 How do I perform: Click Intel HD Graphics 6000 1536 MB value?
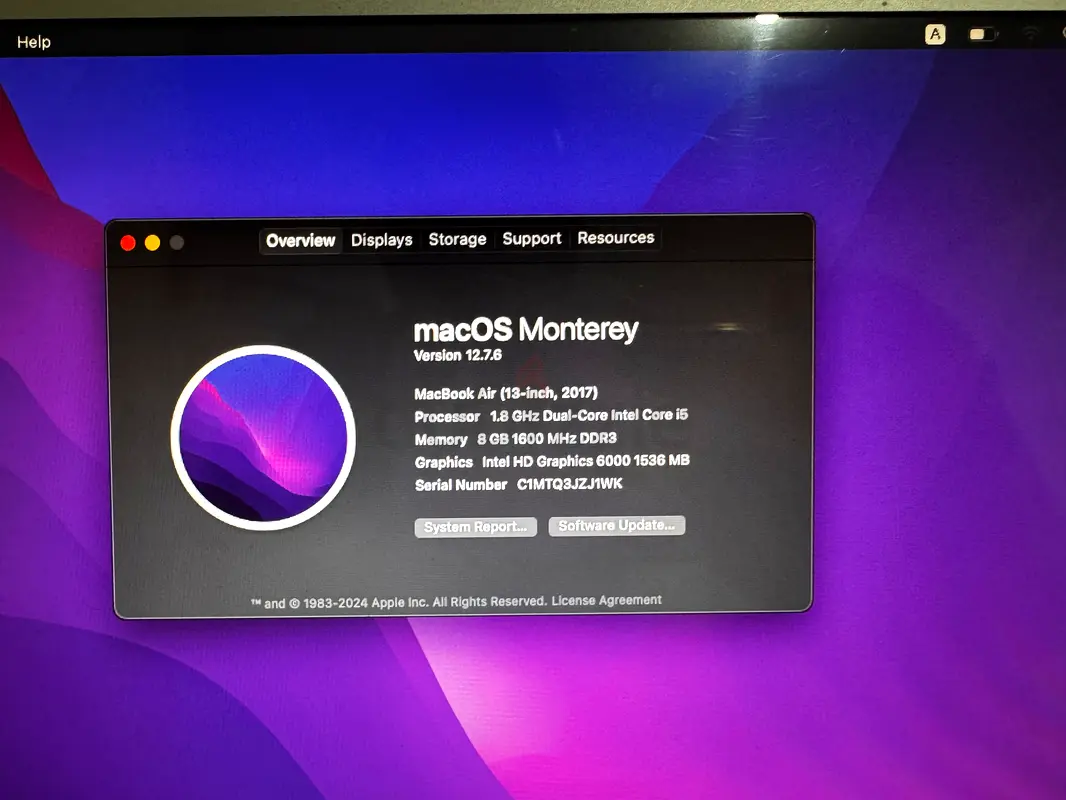coord(586,461)
